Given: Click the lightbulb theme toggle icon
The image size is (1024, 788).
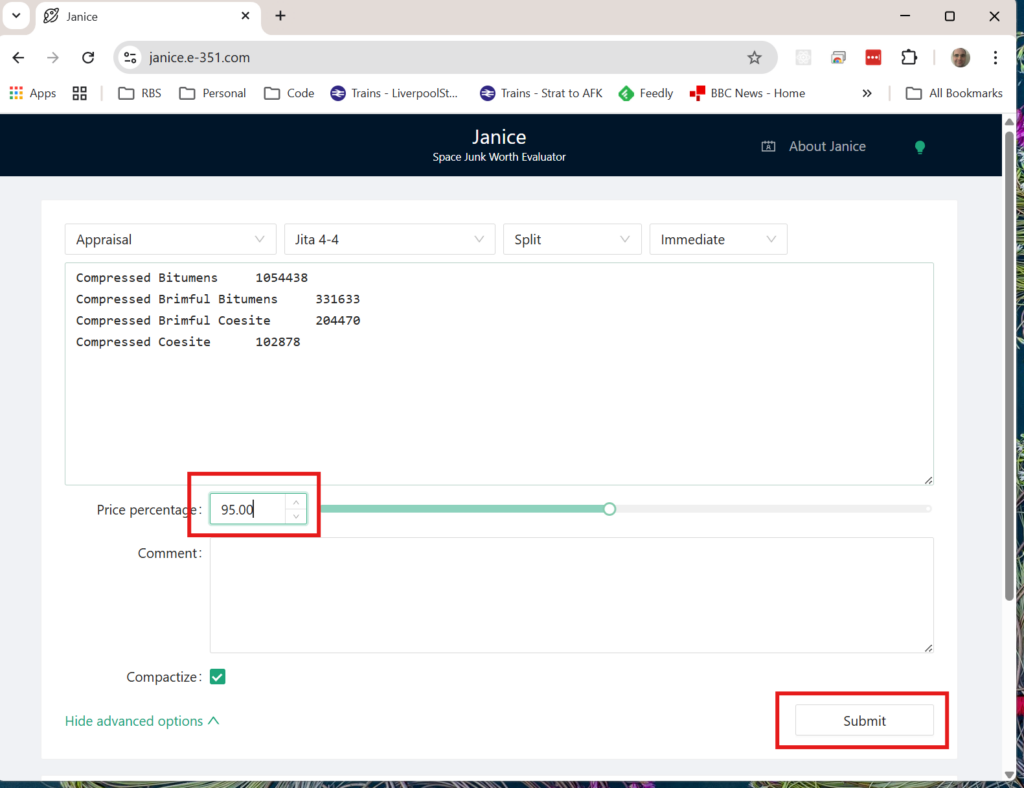Looking at the screenshot, I should tap(919, 147).
